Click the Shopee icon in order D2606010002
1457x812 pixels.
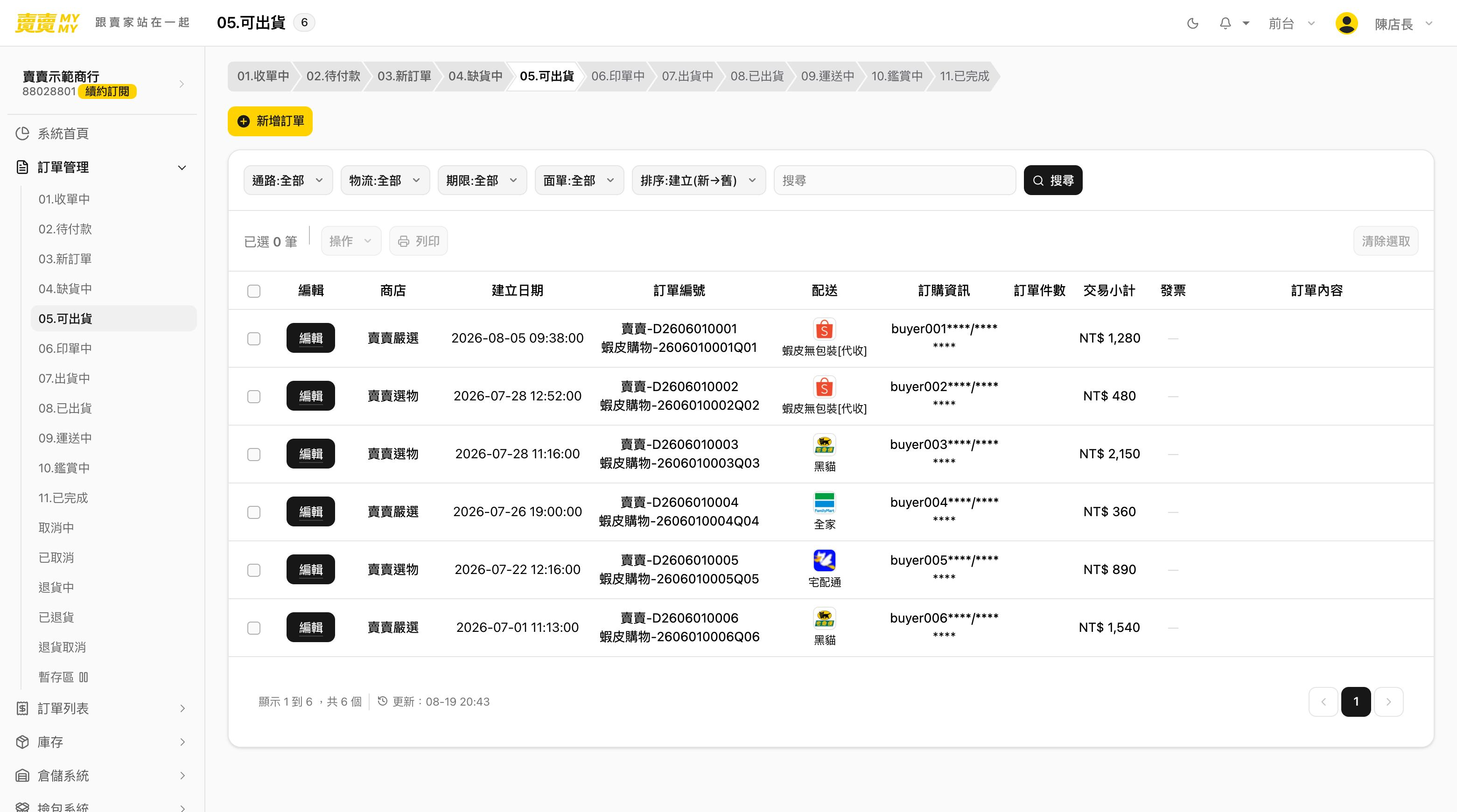pos(824,387)
